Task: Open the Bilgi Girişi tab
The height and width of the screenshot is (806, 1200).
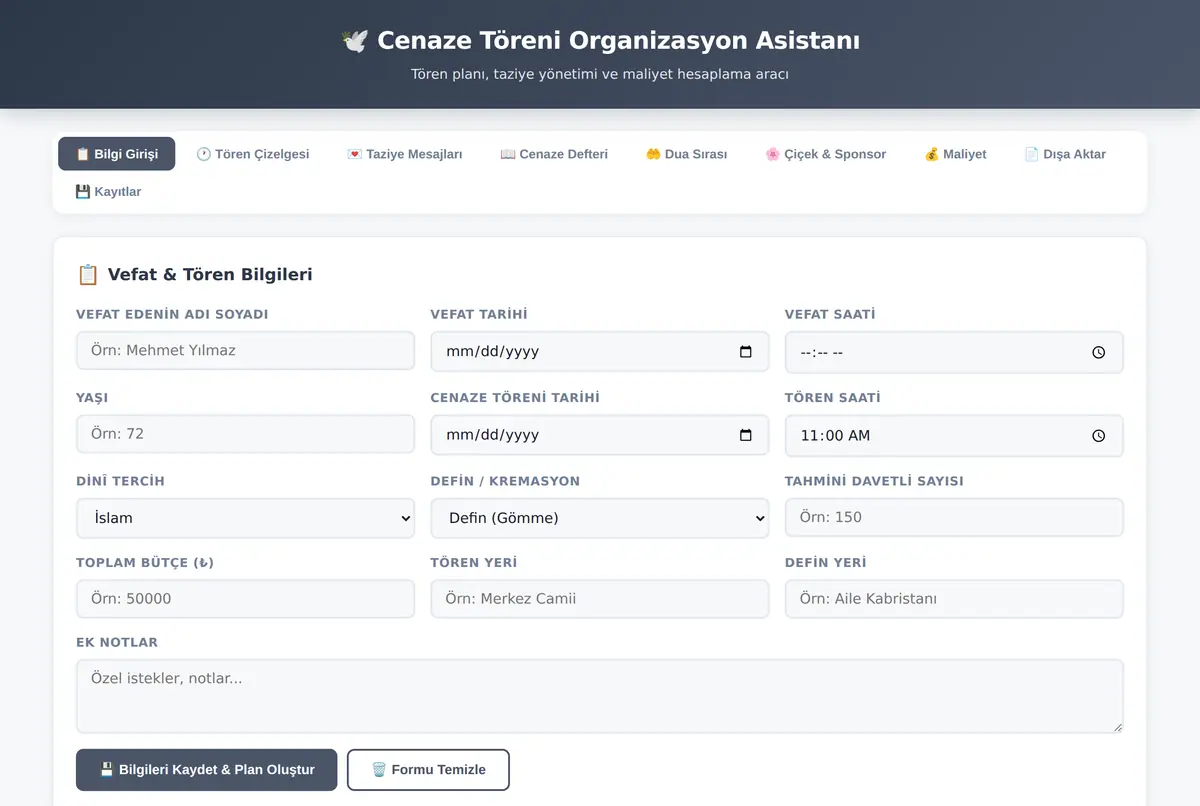Action: pyautogui.click(x=116, y=154)
